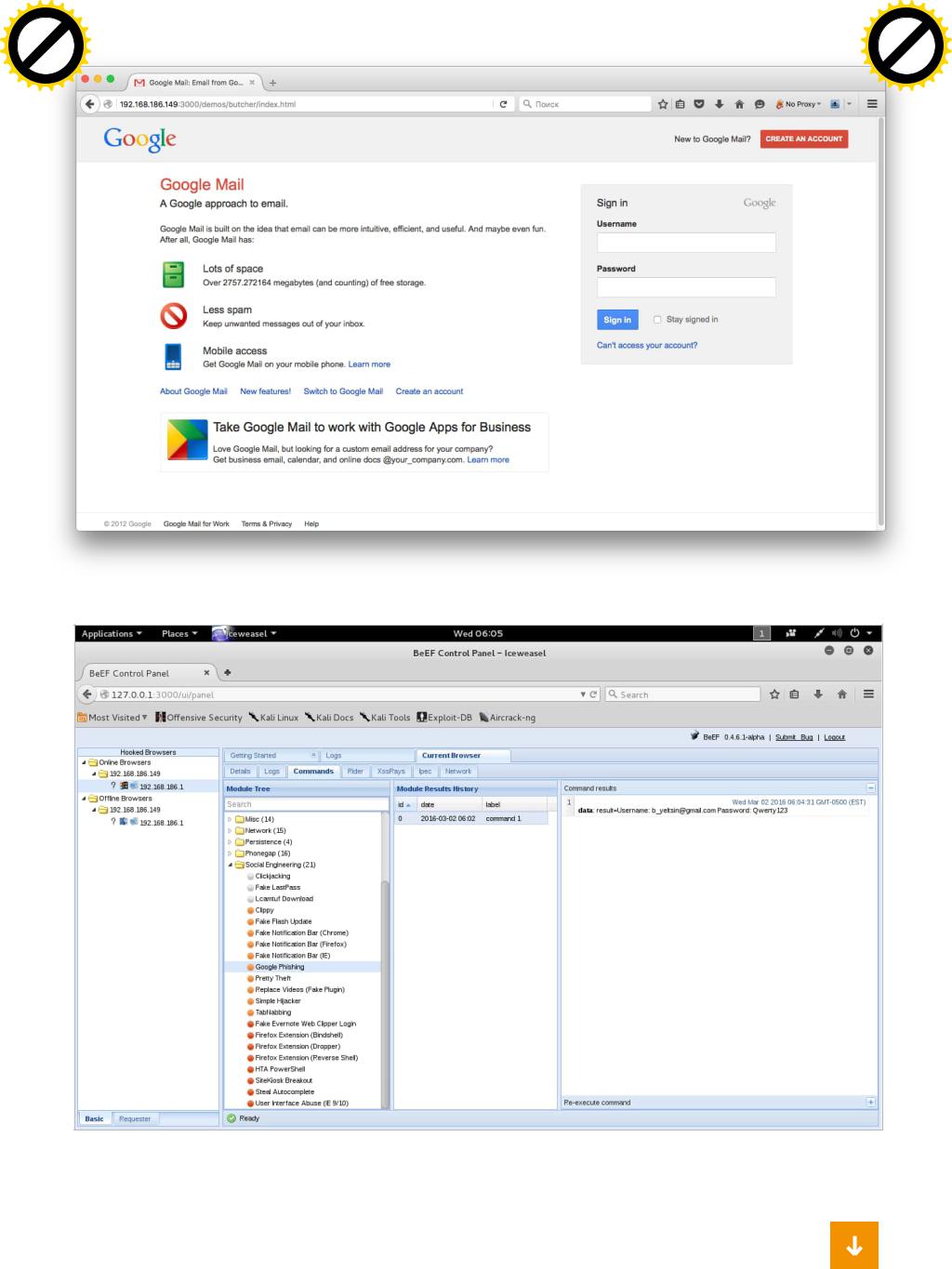
Task: Go back in the Iceweasel window
Action: click(87, 694)
